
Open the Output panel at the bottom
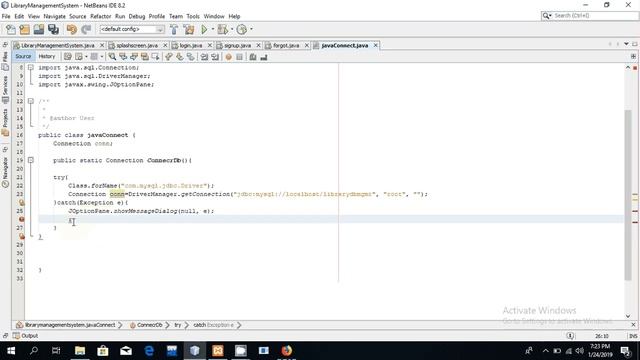[25, 336]
